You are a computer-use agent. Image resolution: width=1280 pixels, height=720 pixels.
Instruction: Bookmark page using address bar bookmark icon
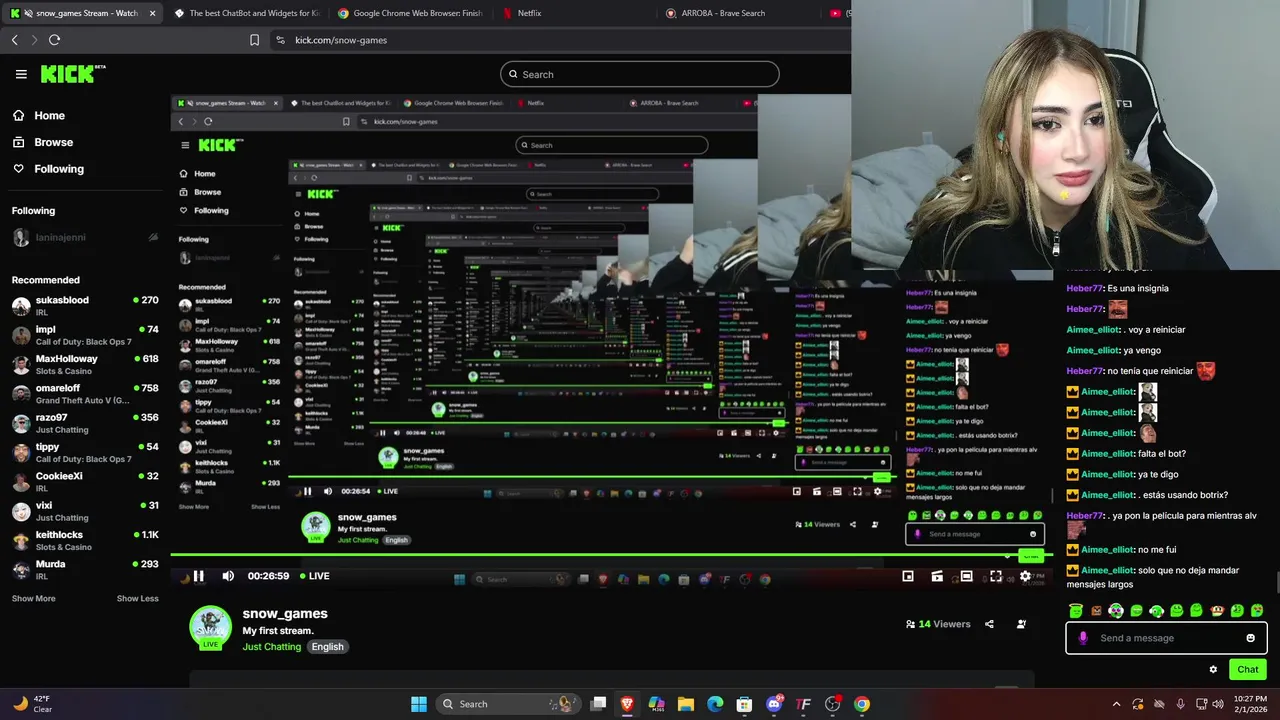tap(254, 40)
